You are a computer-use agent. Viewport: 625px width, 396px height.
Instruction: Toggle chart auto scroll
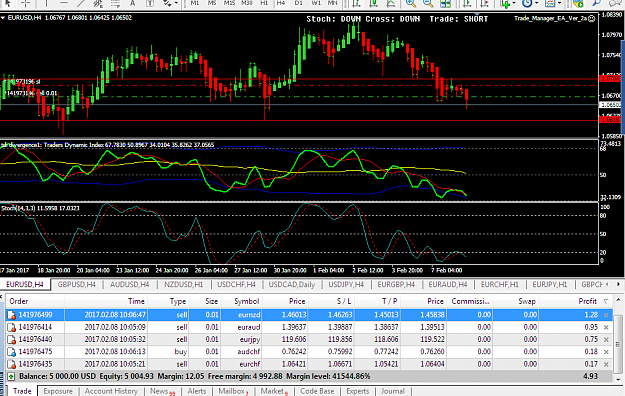pos(467,3)
